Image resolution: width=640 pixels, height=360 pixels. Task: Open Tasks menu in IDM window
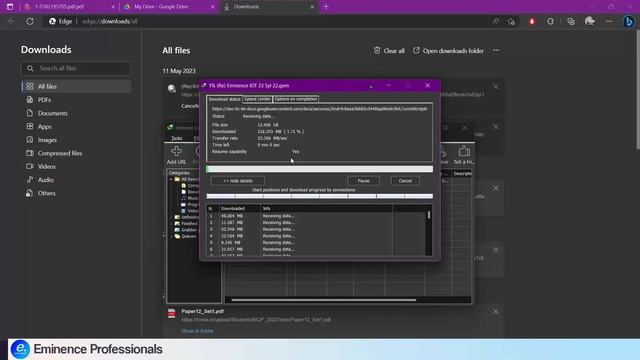pyautogui.click(x=177, y=138)
